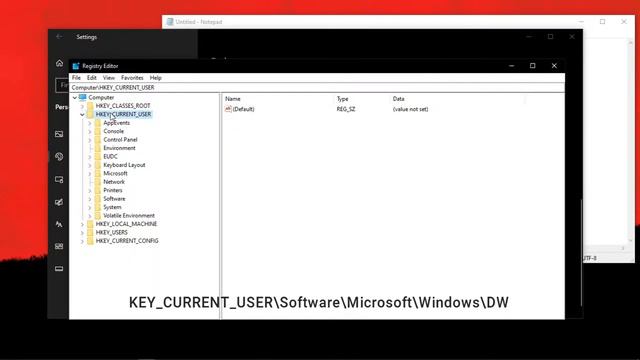The width and height of the screenshot is (640, 360).
Task: Click the Printers folder icon
Action: coord(98,190)
